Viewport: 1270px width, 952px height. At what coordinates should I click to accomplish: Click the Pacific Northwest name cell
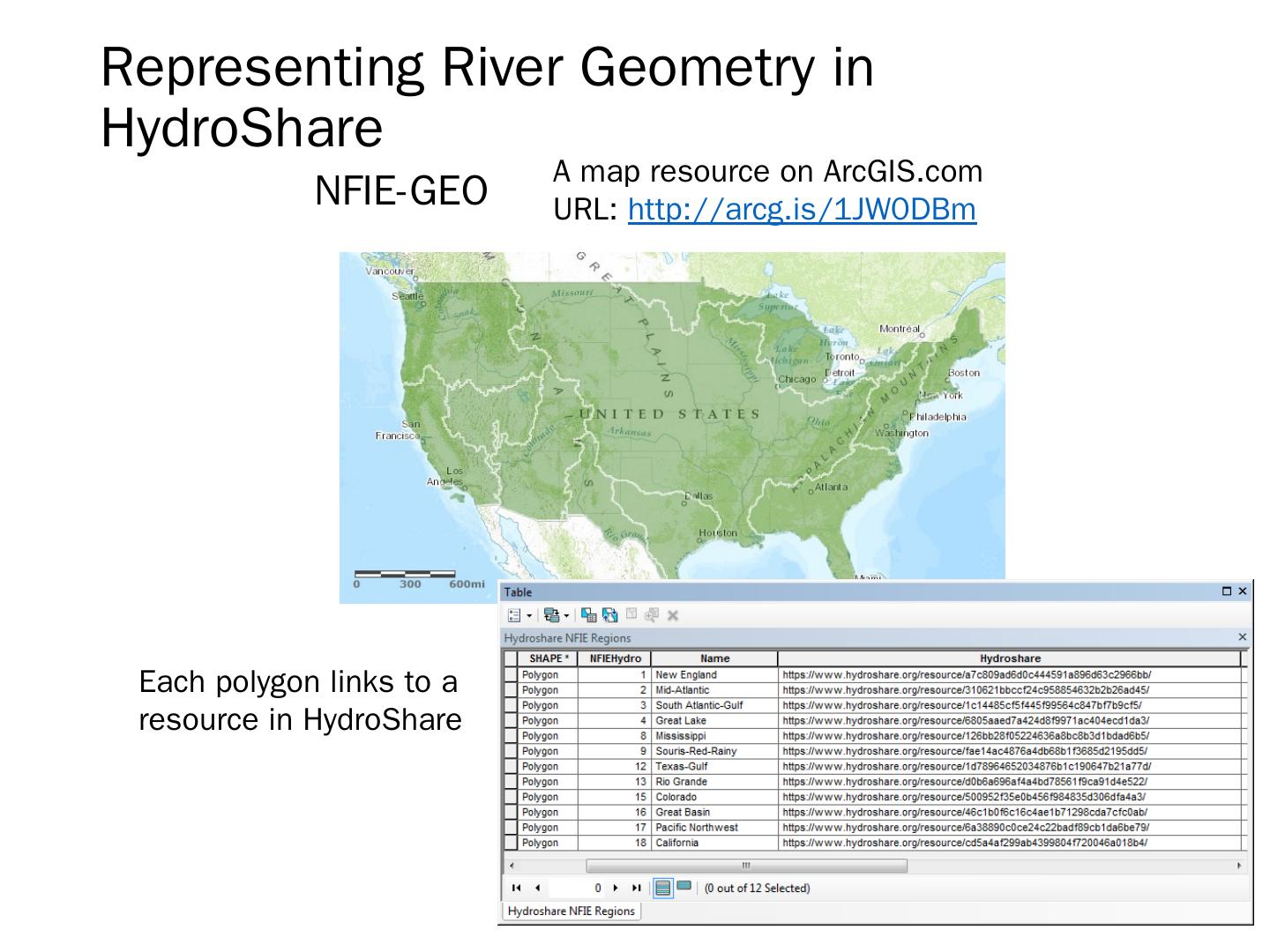714,828
